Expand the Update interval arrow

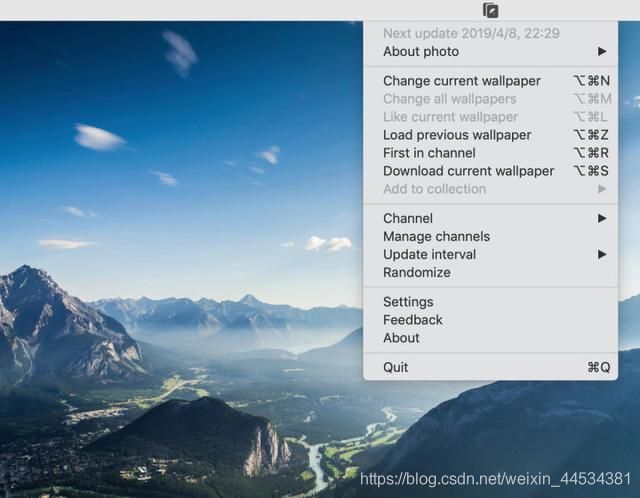(x=602, y=254)
